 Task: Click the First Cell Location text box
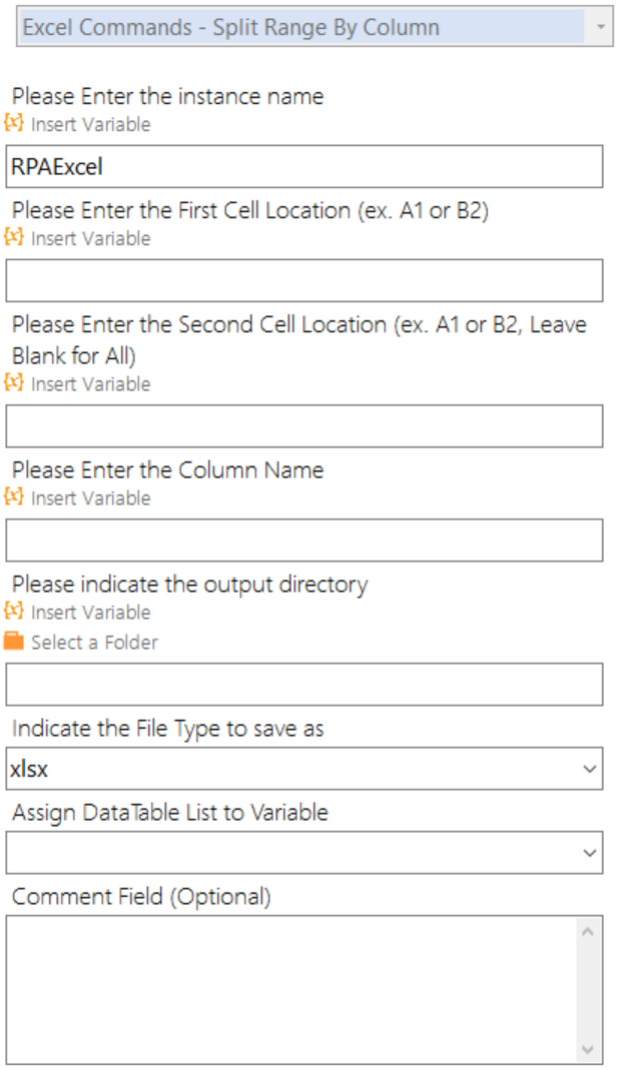tap(304, 280)
